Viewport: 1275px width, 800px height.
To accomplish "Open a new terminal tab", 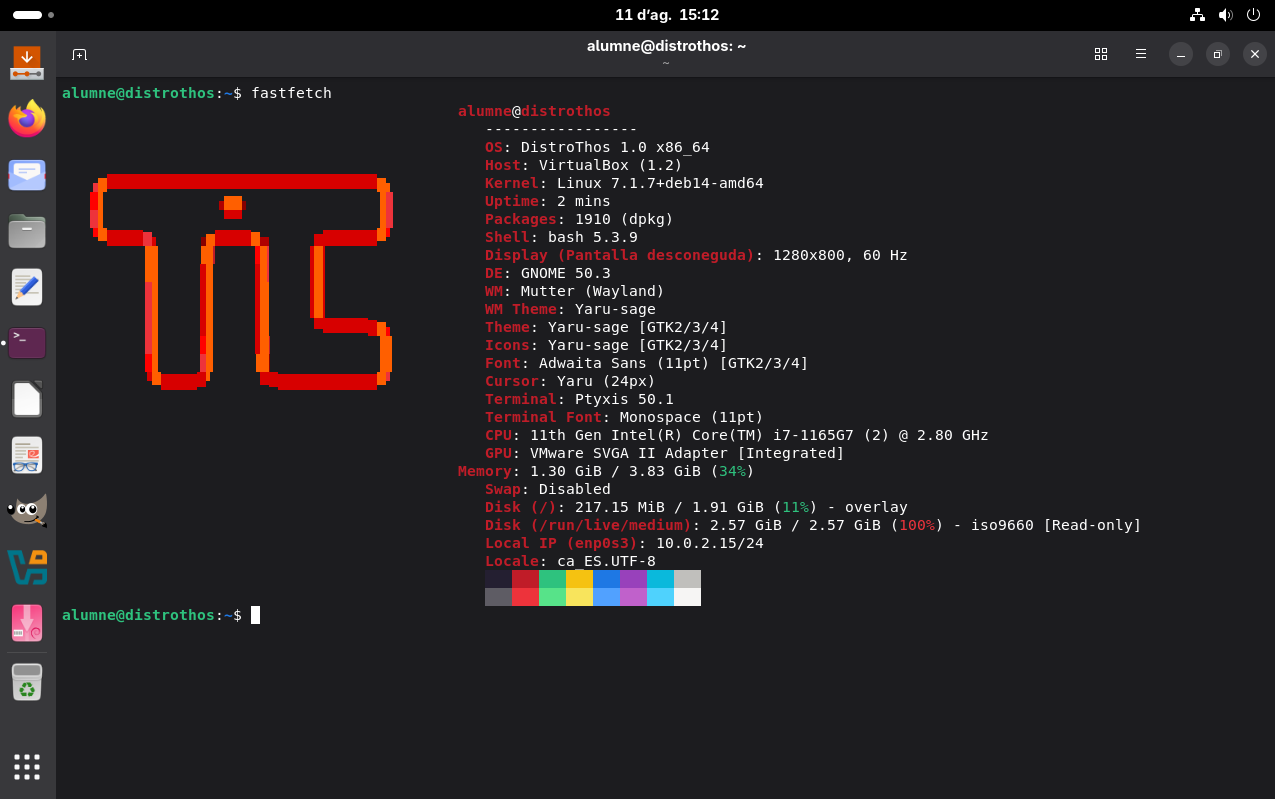I will [x=80, y=54].
